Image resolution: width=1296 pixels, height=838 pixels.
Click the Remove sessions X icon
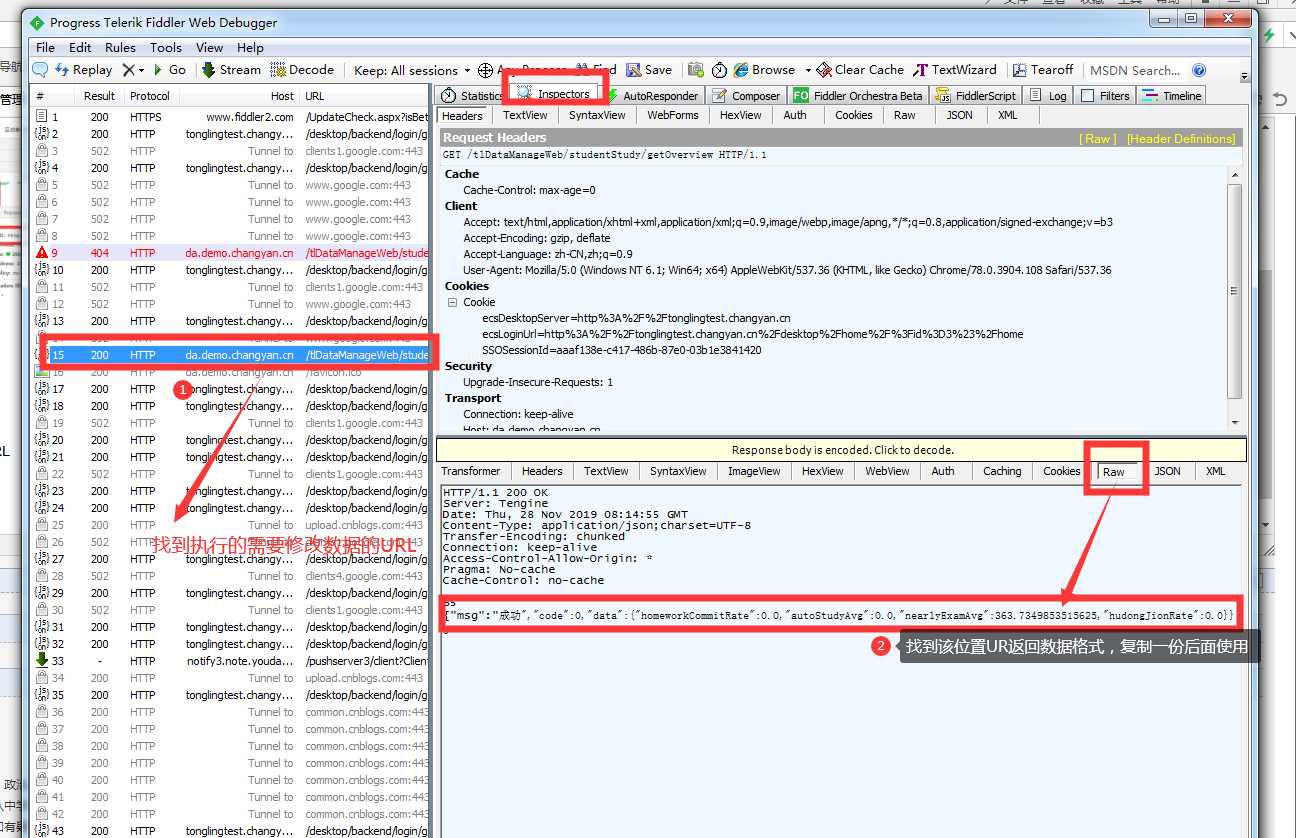(128, 70)
